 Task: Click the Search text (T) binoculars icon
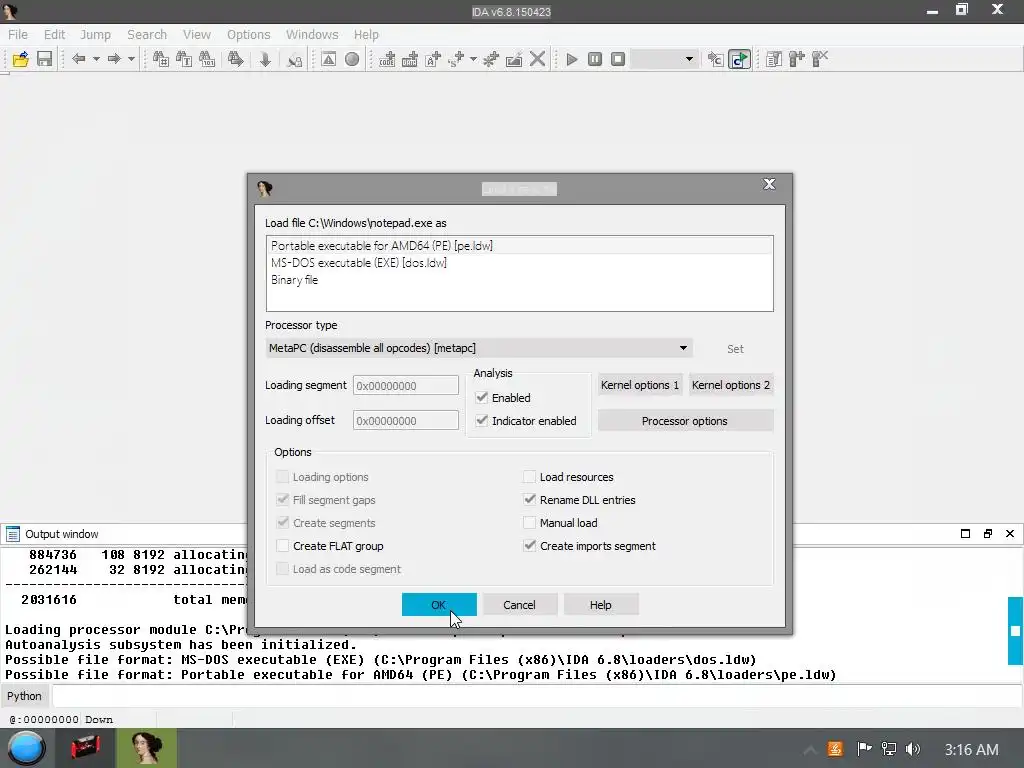[x=184, y=59]
